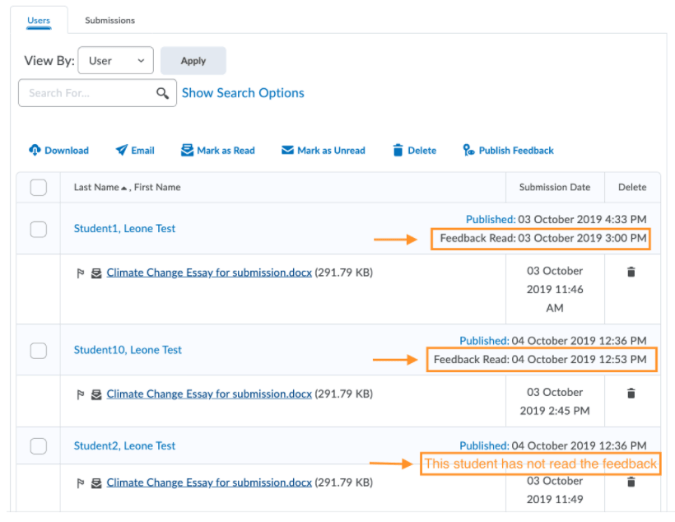The height and width of the screenshot is (522, 675).
Task: Click the flag icon beside Student1's file
Action: (x=81, y=272)
